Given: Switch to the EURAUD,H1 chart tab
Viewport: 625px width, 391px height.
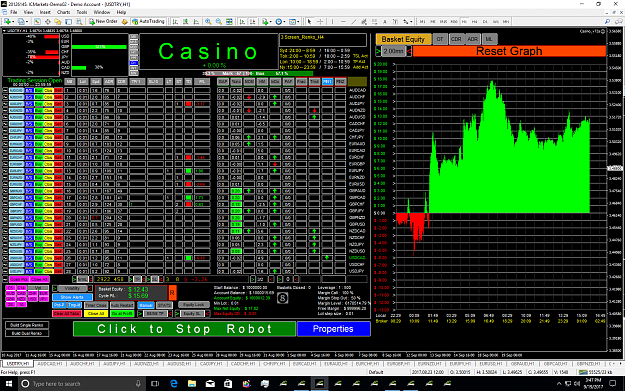Looking at the screenshot, I should pos(336,363).
